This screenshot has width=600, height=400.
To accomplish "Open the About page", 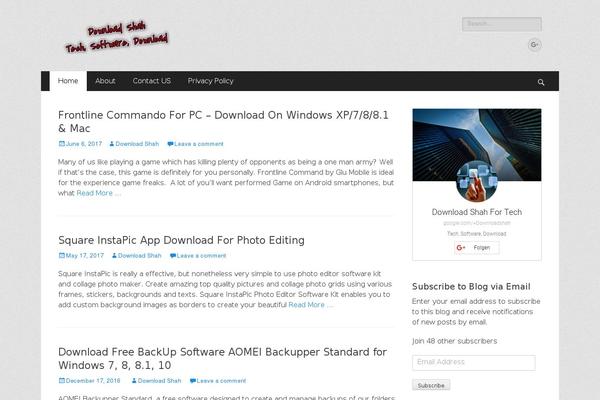I will tap(105, 81).
